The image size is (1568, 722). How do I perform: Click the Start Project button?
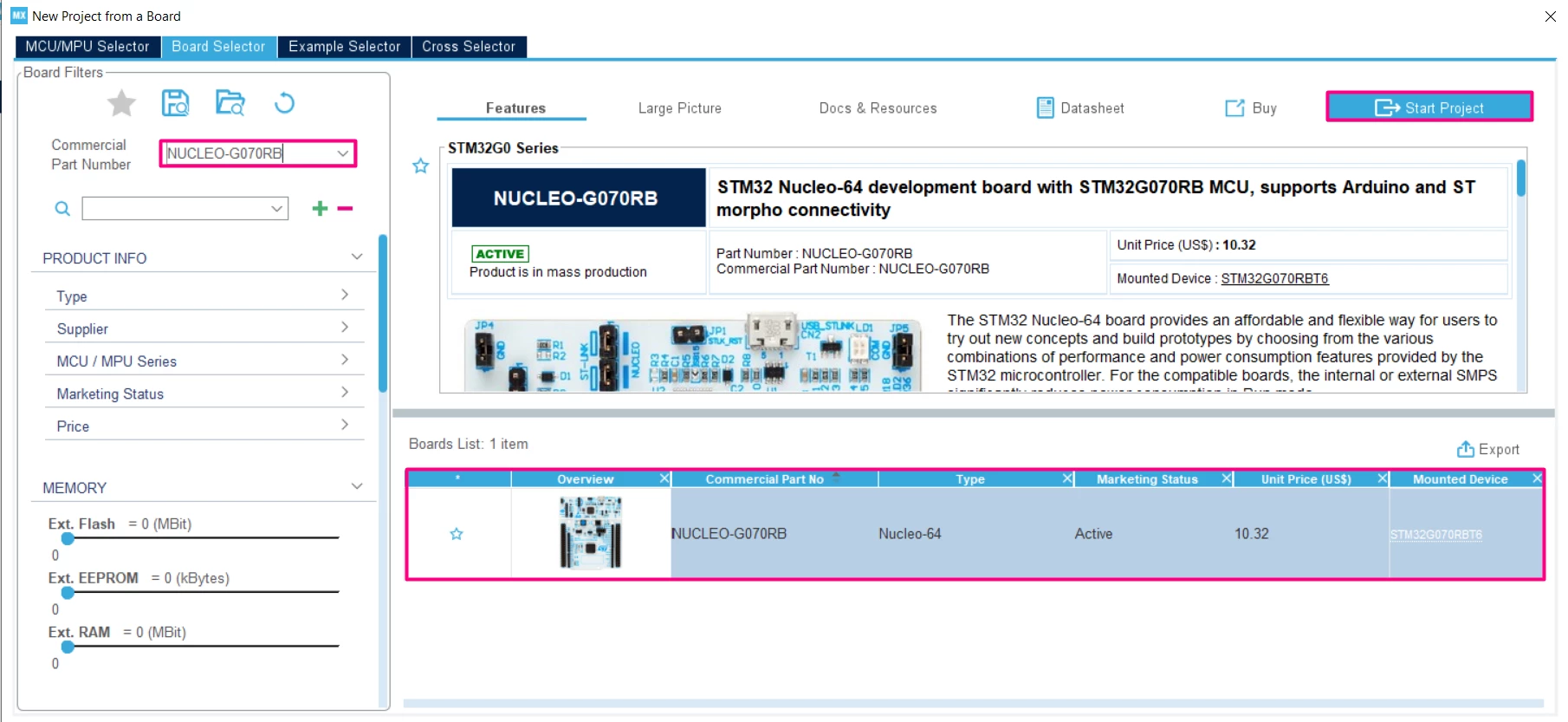pyautogui.click(x=1429, y=107)
